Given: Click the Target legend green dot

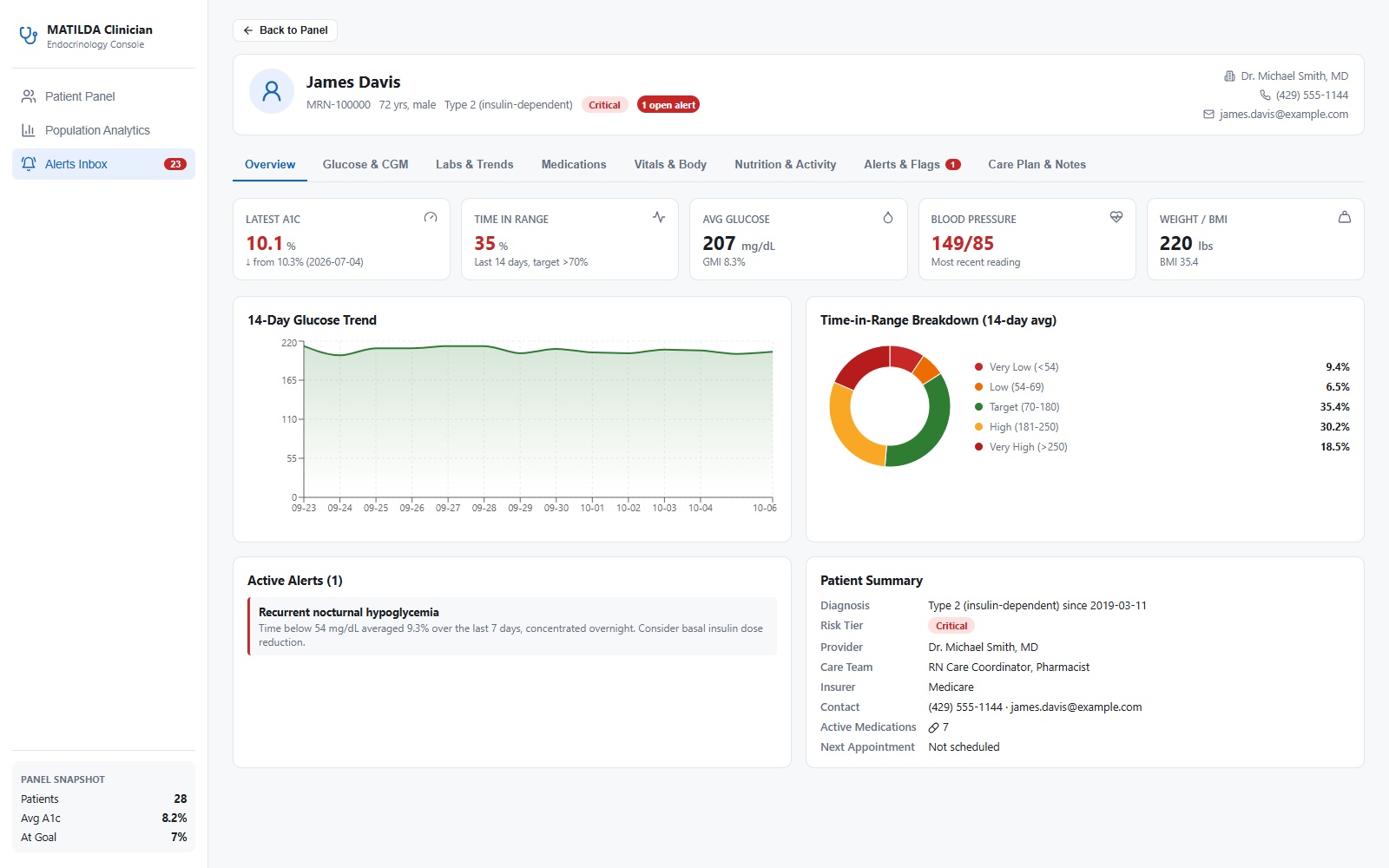Looking at the screenshot, I should tap(979, 407).
